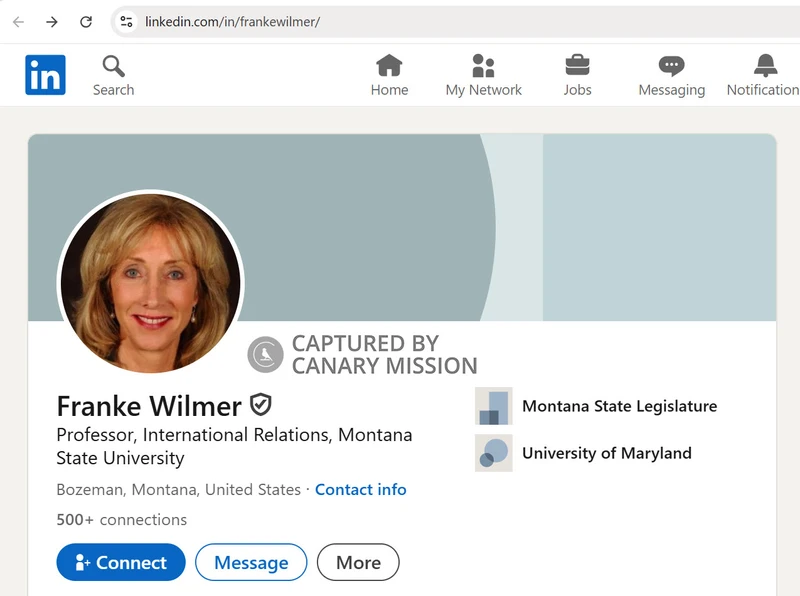The height and width of the screenshot is (596, 800).
Task: Reload the page with refresh icon
Action: [86, 21]
